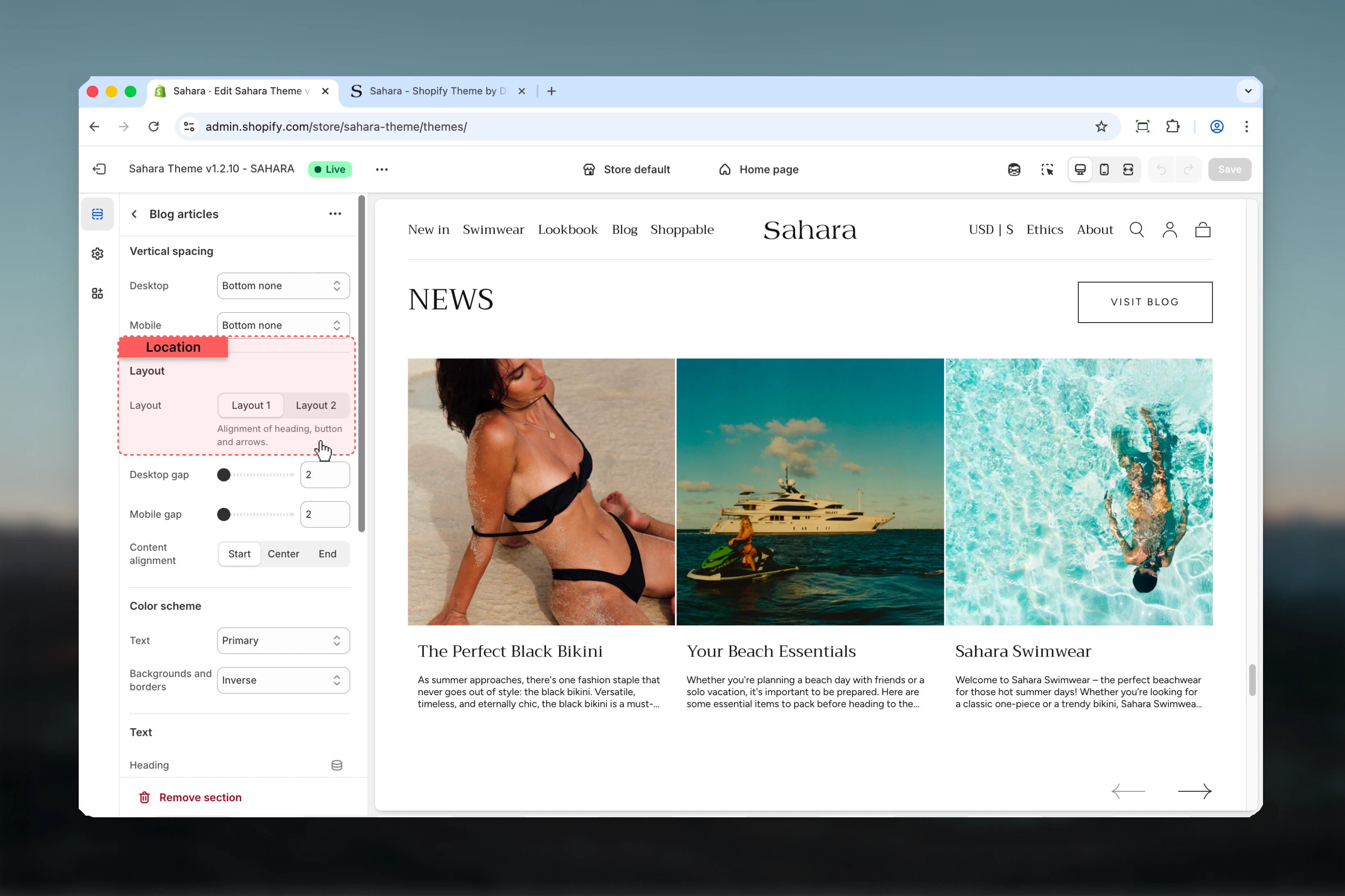Open New in menu item

point(428,230)
